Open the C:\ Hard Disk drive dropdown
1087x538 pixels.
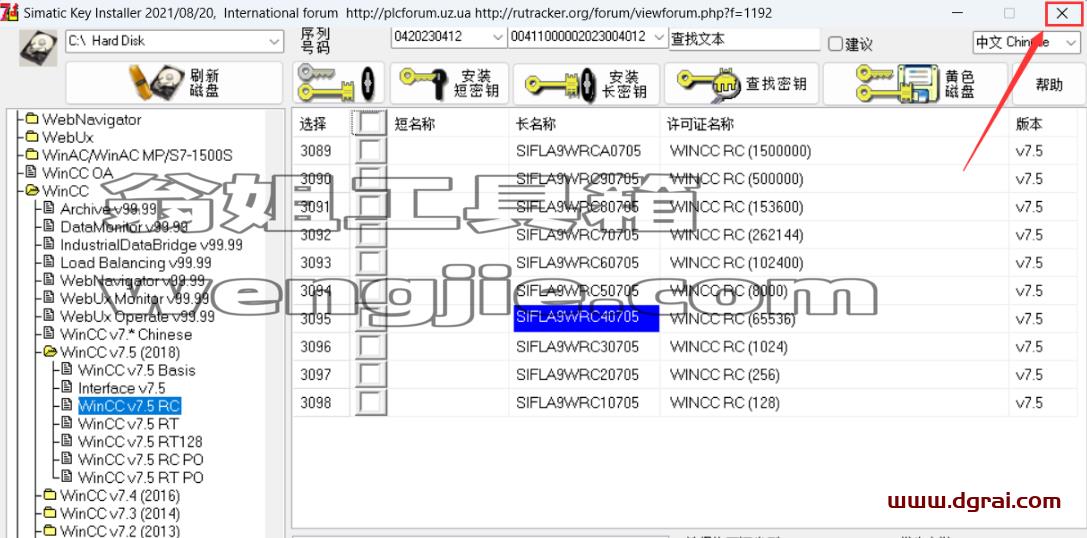[x=274, y=42]
